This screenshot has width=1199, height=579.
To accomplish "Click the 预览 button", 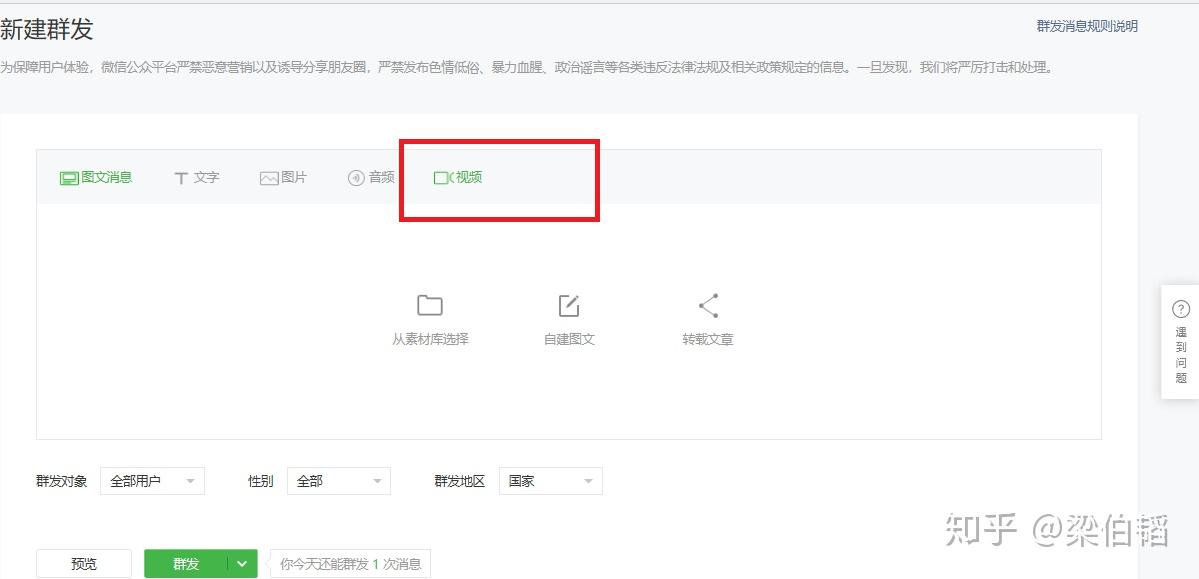I will pyautogui.click(x=84, y=564).
